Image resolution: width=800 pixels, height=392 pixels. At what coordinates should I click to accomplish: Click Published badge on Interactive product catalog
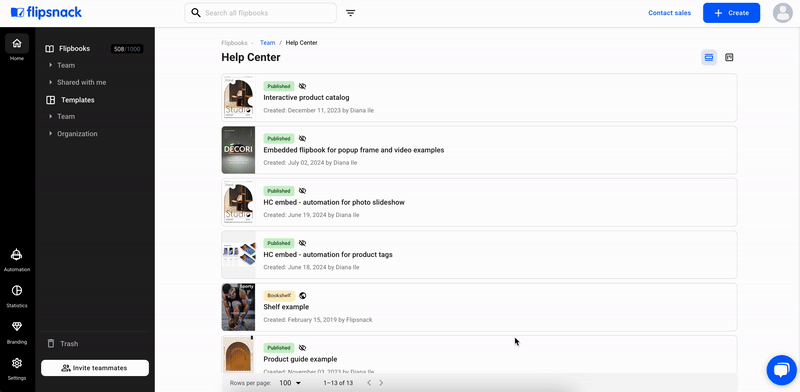279,86
